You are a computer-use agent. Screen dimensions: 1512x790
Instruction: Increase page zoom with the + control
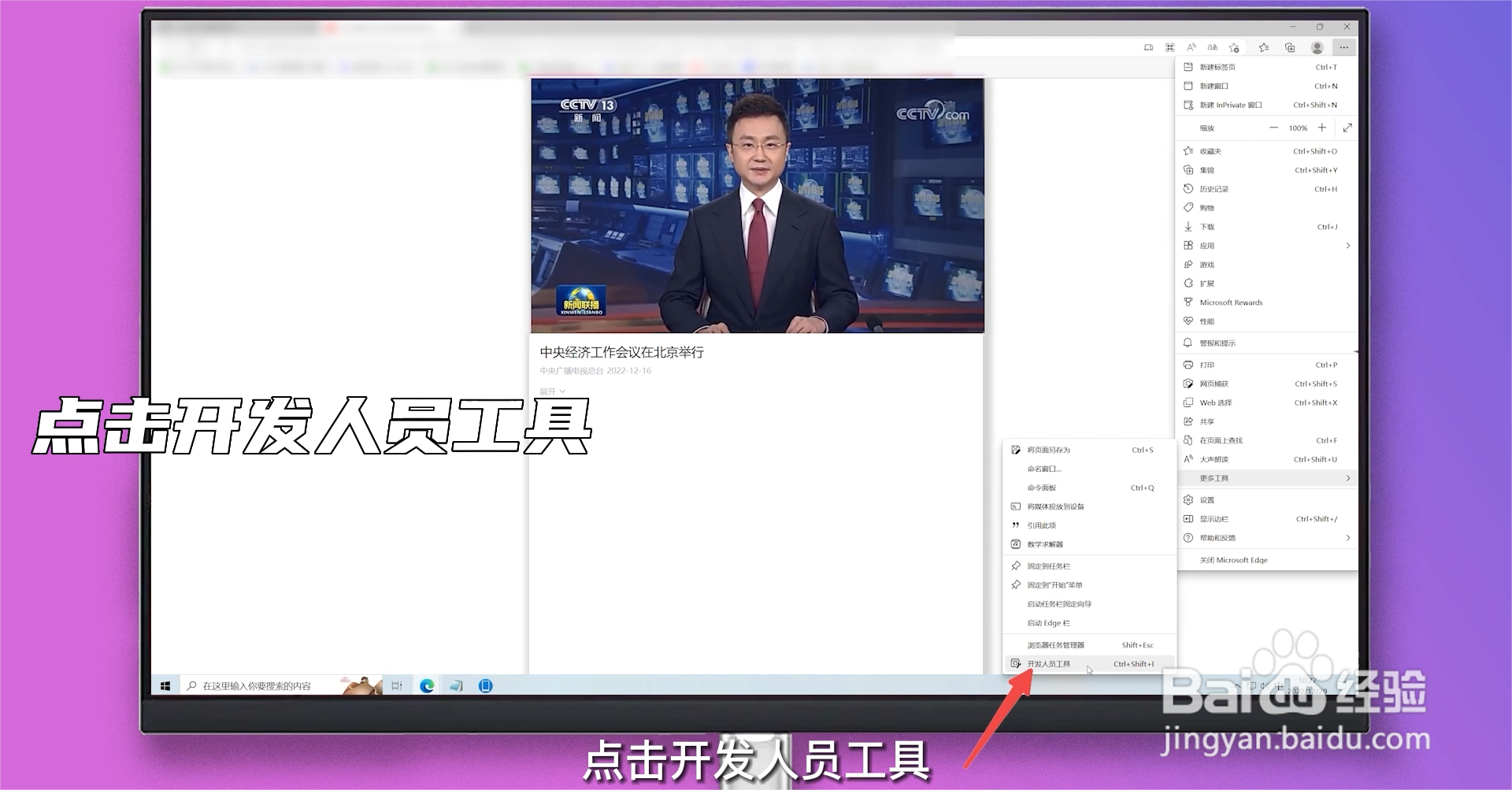tap(1321, 128)
